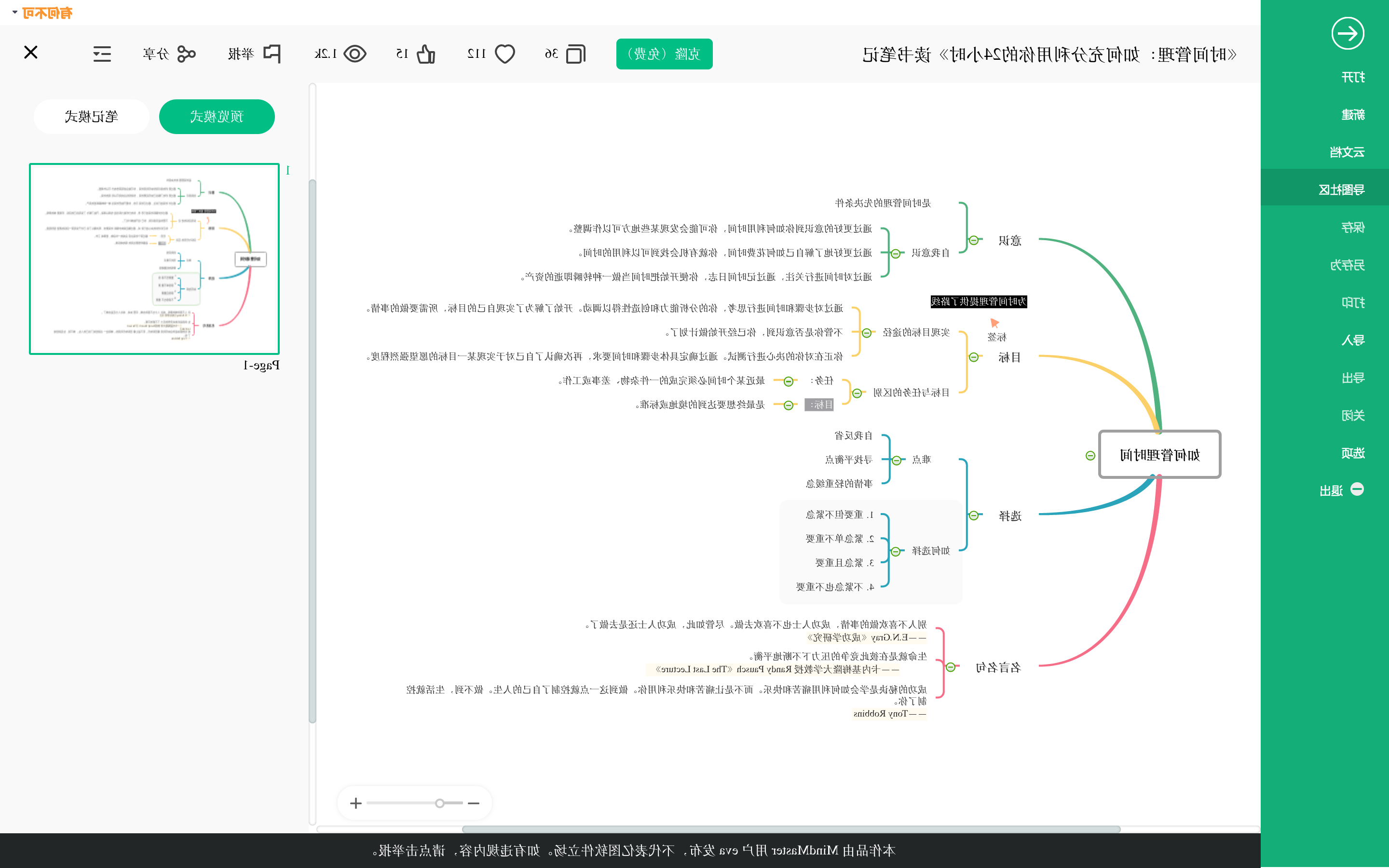Screen dimensions: 1389x868
Task: Select node 3. 紧急且重要
Action: (844, 563)
